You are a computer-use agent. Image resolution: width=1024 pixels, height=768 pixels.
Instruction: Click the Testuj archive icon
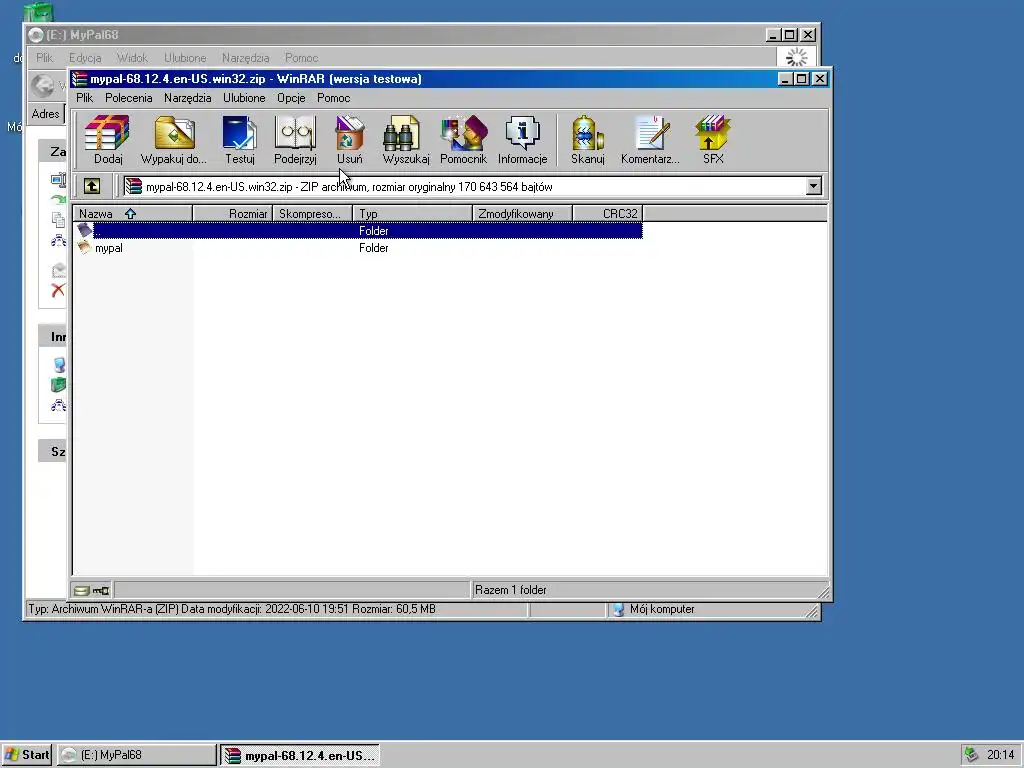240,139
